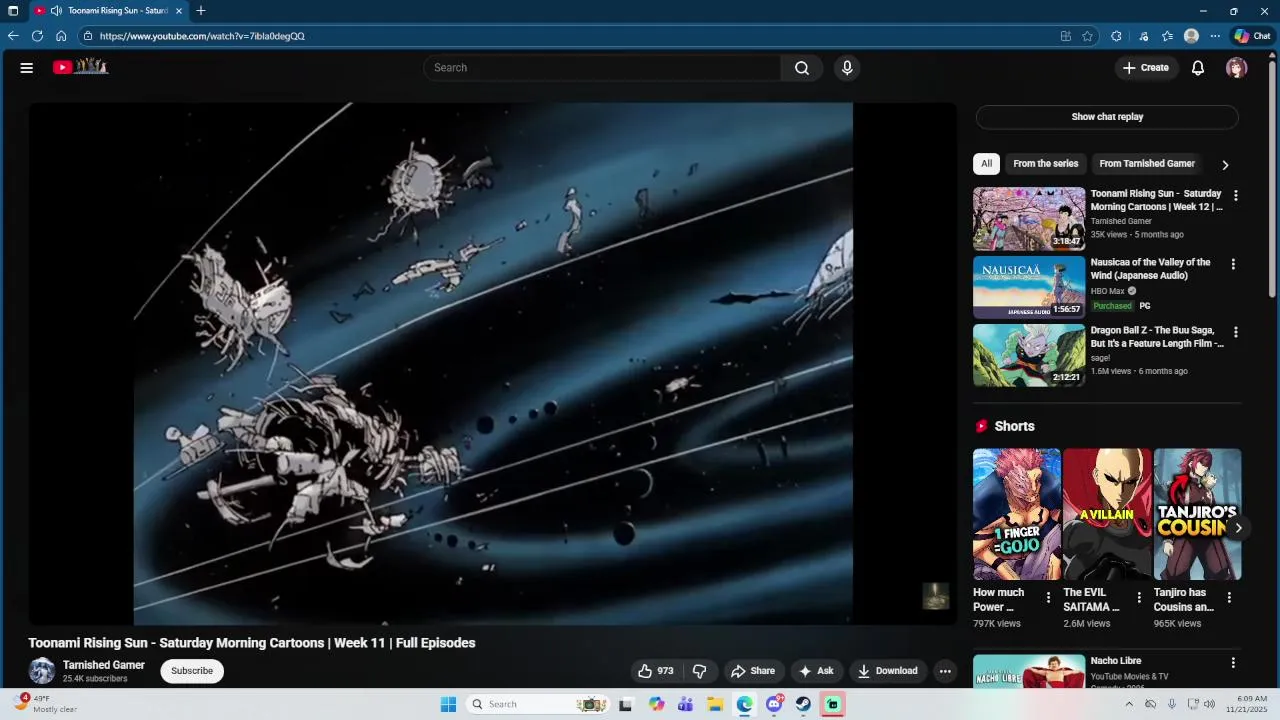Like the video with thumbs up
Viewport: 1280px width, 720px height.
click(656, 671)
